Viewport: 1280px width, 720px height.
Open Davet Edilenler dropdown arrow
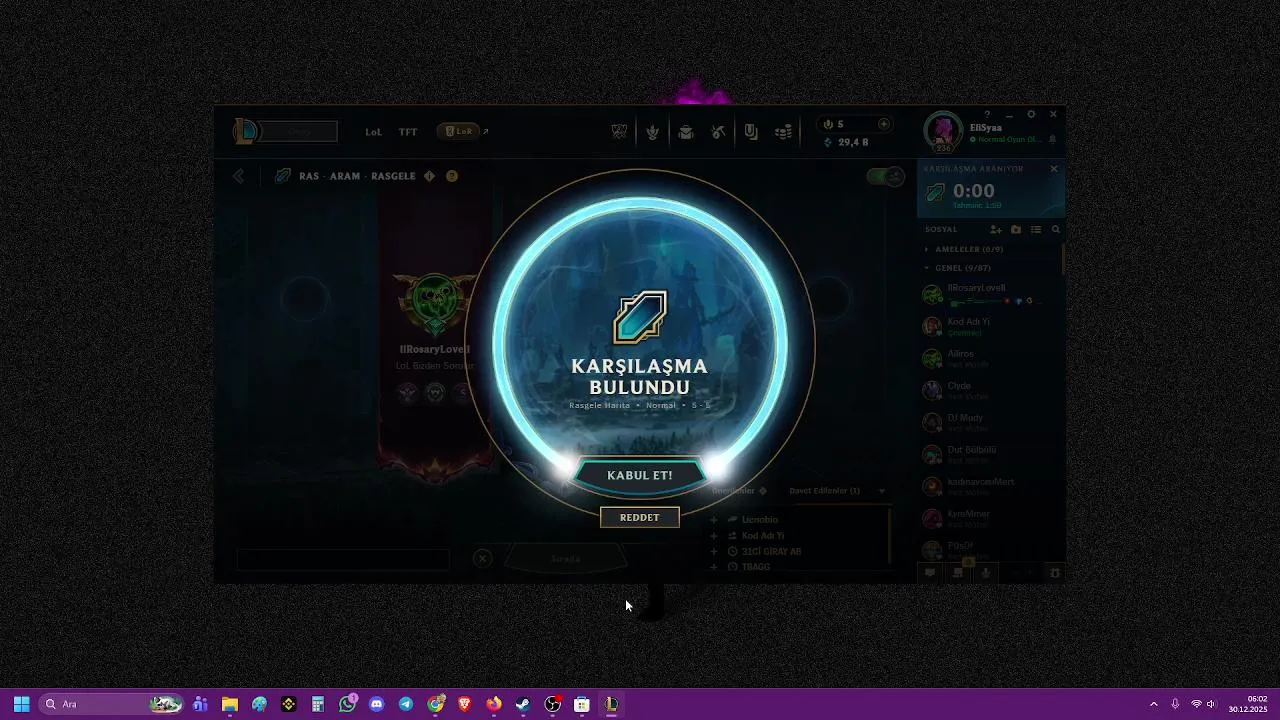point(882,491)
